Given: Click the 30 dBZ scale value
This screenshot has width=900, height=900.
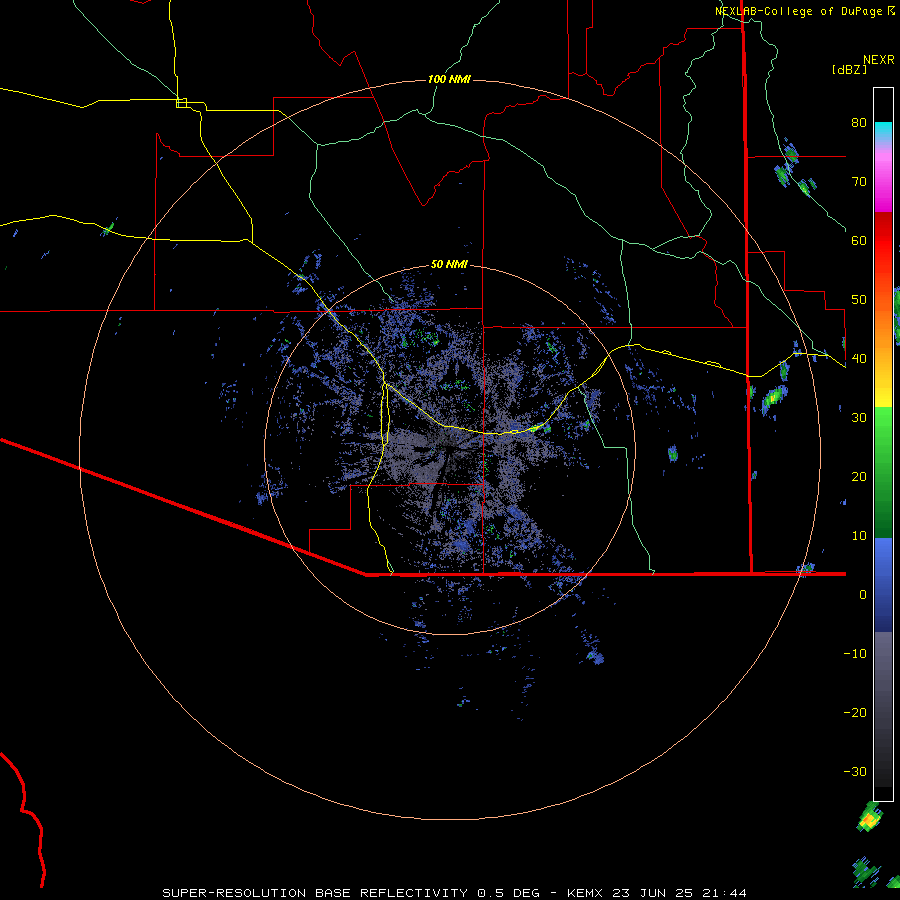Looking at the screenshot, I should 859,417.
